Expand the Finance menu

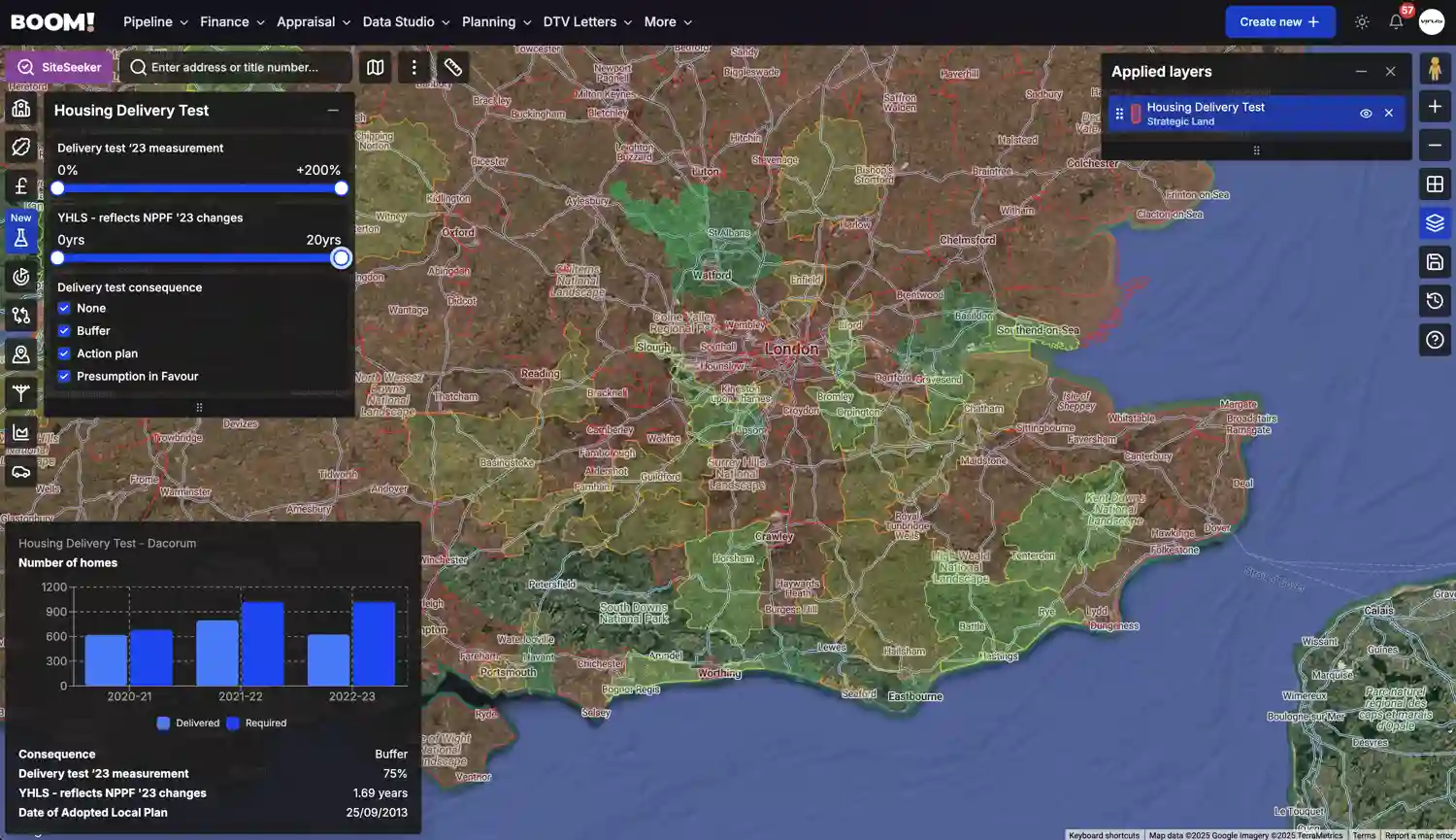click(232, 21)
